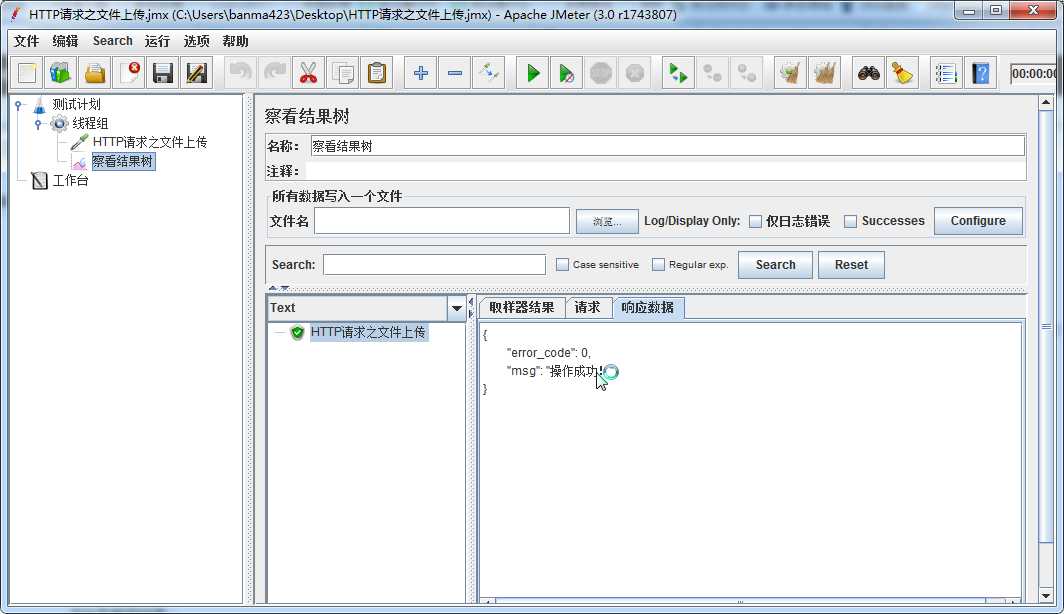Tick the Regular exp. checkbox

(658, 265)
